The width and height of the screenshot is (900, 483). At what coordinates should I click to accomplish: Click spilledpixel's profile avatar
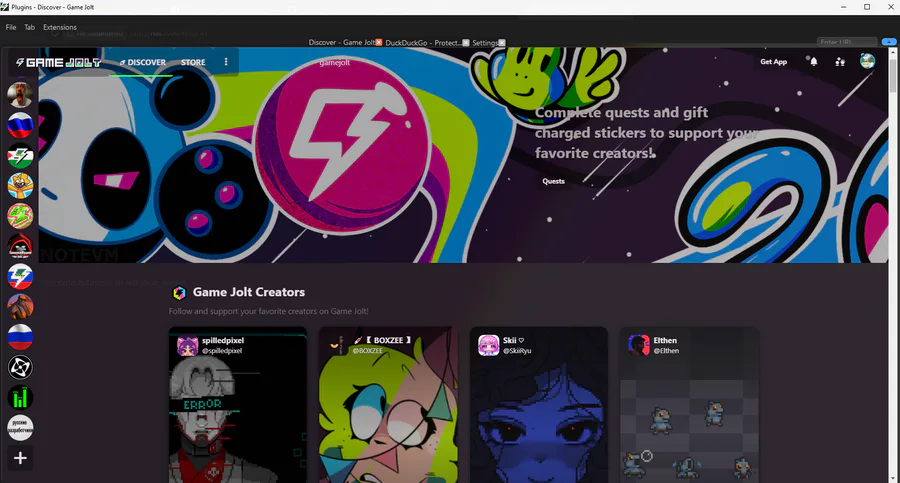tap(187, 346)
